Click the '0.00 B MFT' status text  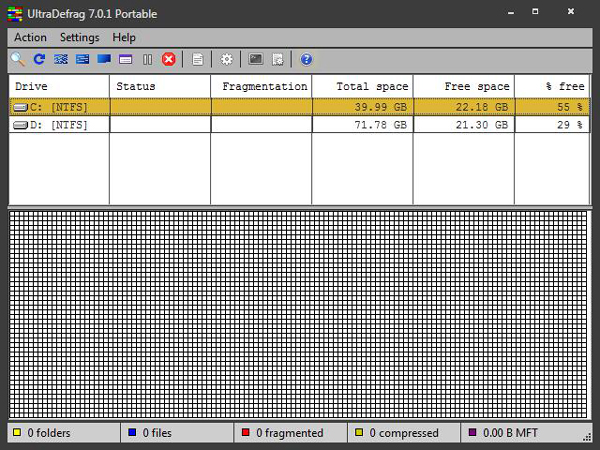(510, 433)
